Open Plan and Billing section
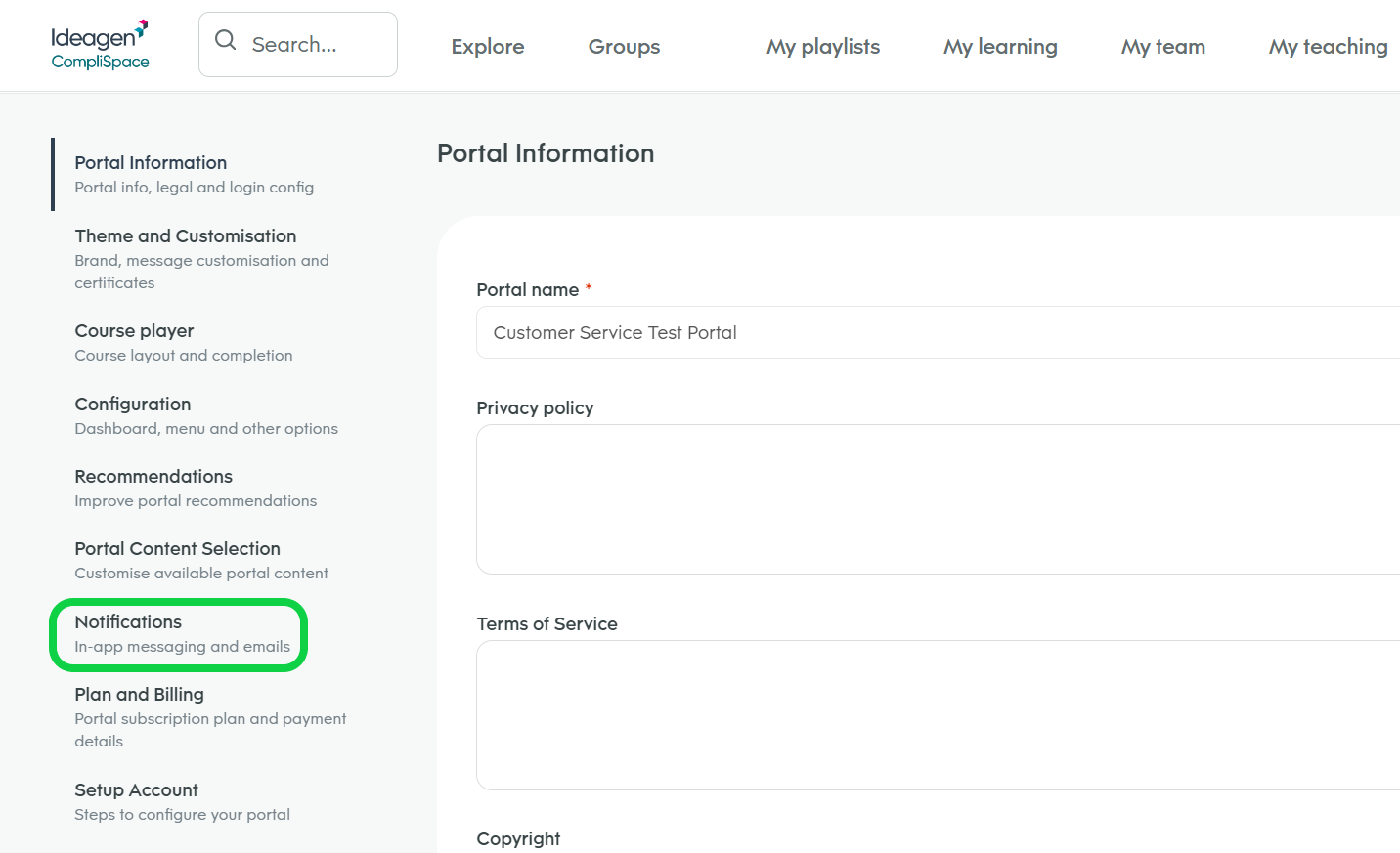Image resolution: width=1400 pixels, height=853 pixels. click(x=210, y=717)
